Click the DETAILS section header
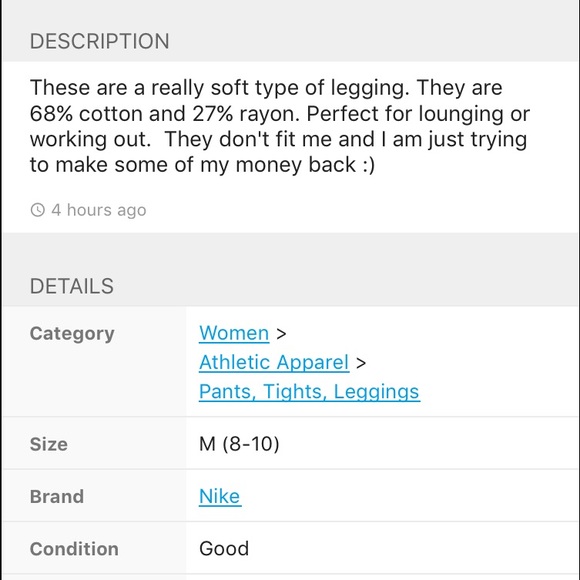 click(x=72, y=286)
